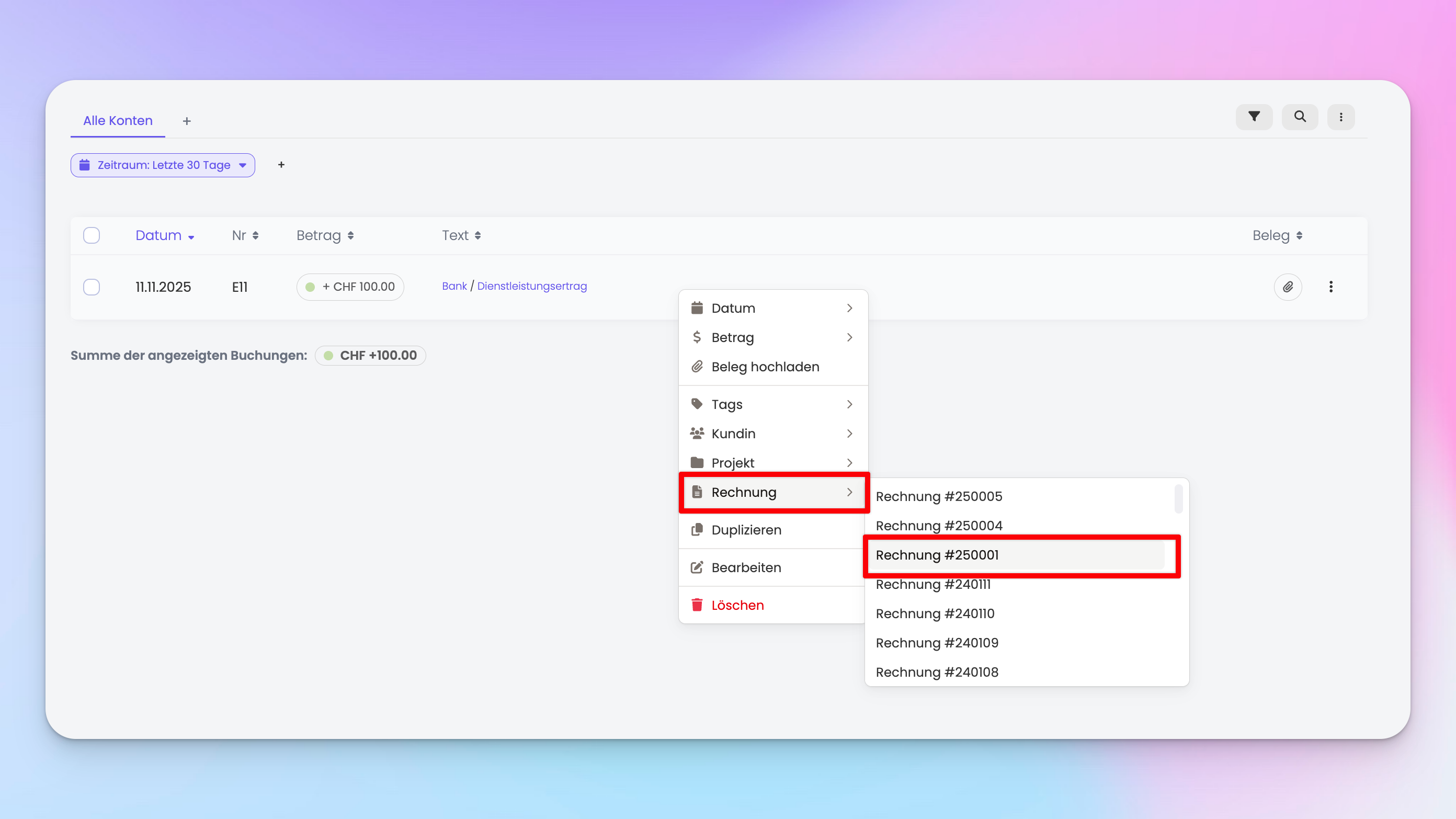Open the Dienstleistungsertrag account link
The height and width of the screenshot is (819, 1456).
(531, 286)
